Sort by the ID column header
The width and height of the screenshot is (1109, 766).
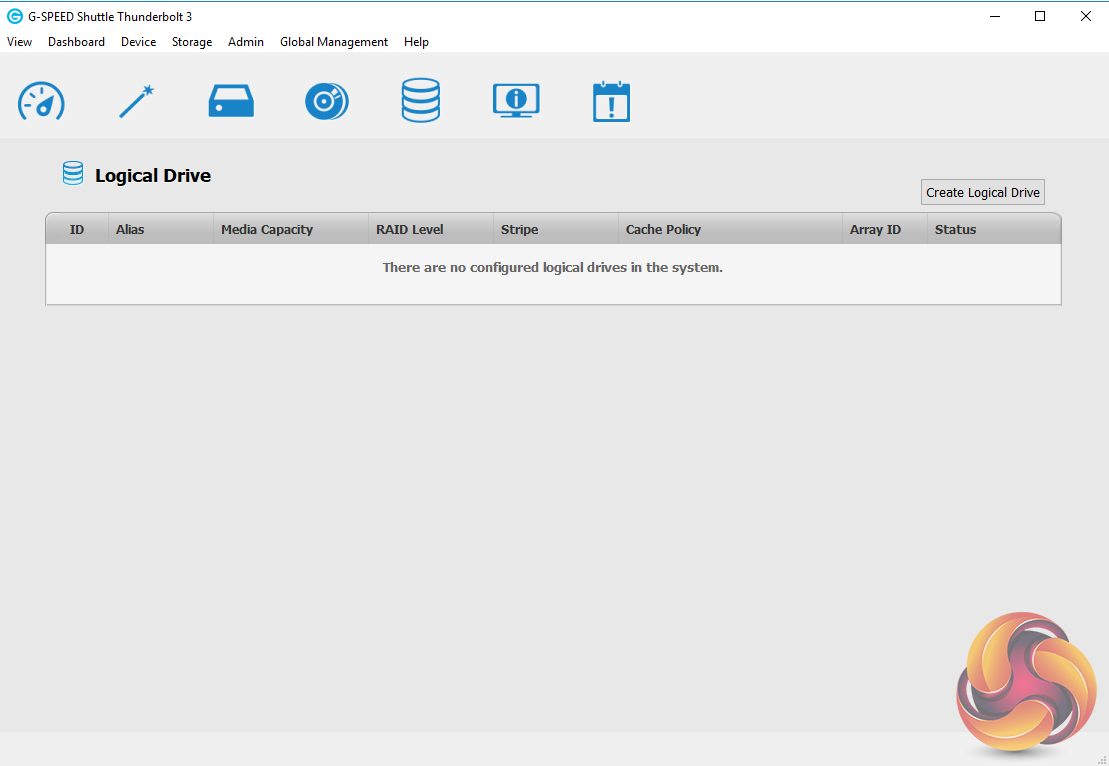click(77, 229)
